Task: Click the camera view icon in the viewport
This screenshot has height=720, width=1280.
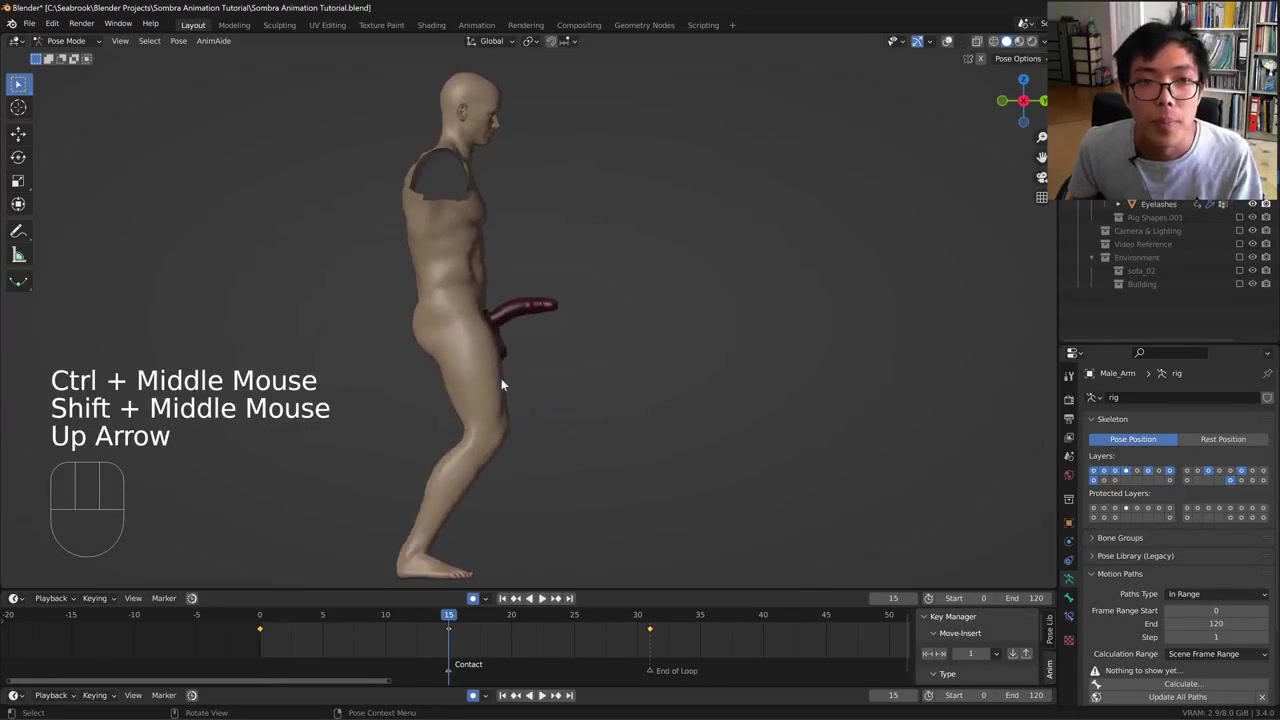Action: [x=1041, y=177]
